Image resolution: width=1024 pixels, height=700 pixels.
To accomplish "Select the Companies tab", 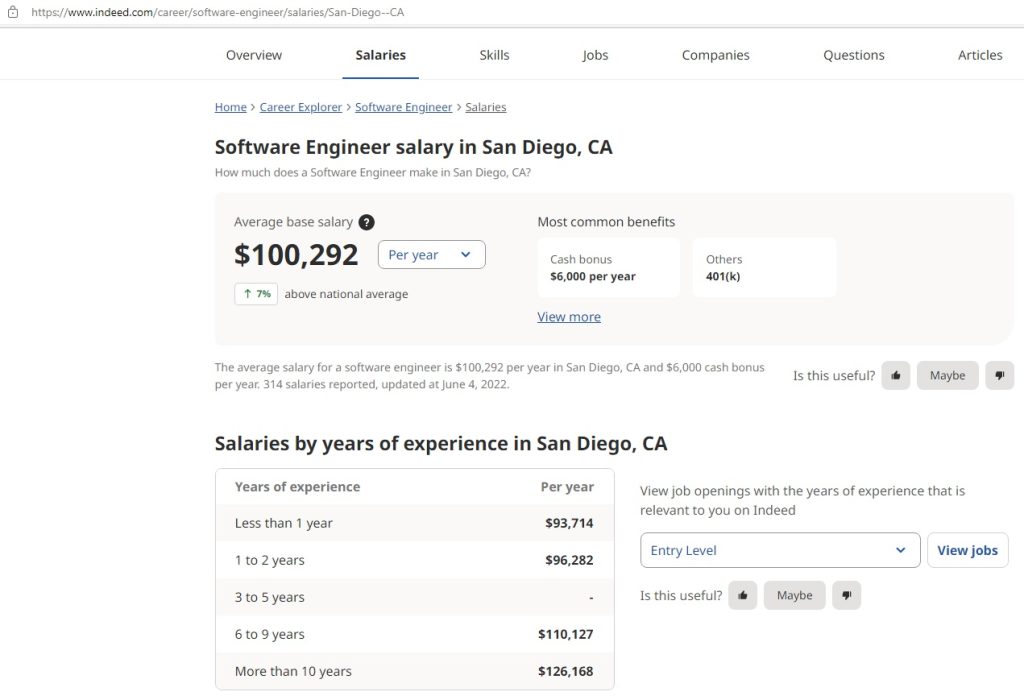I will [x=715, y=56].
